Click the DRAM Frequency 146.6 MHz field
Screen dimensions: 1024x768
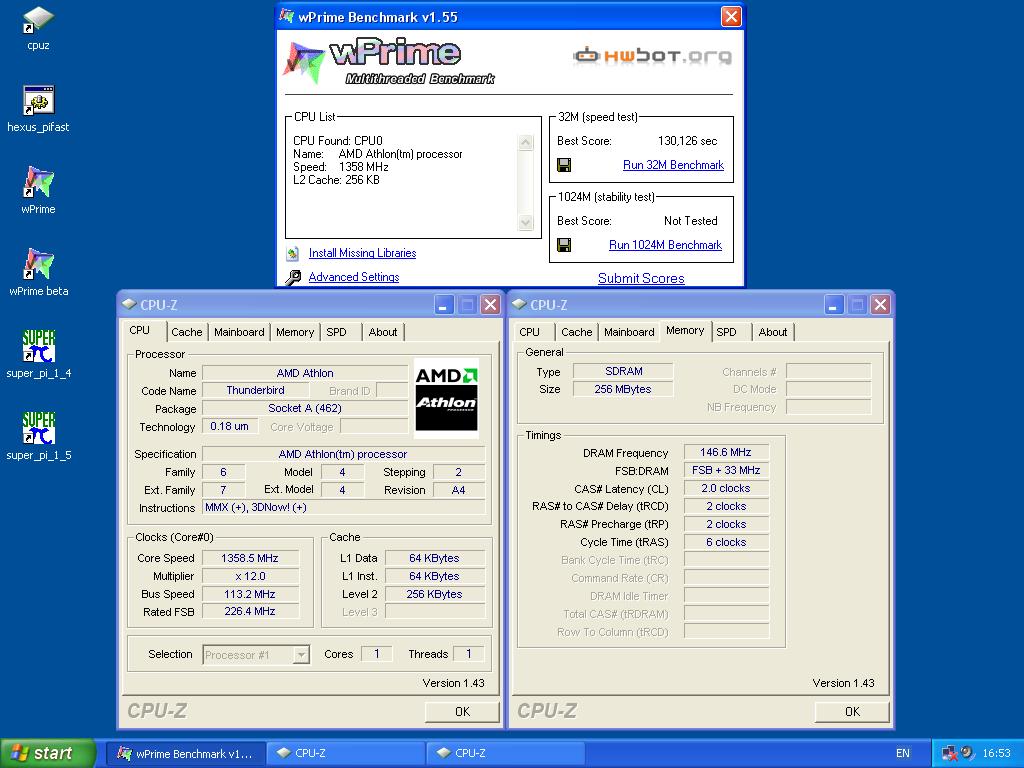click(x=726, y=453)
